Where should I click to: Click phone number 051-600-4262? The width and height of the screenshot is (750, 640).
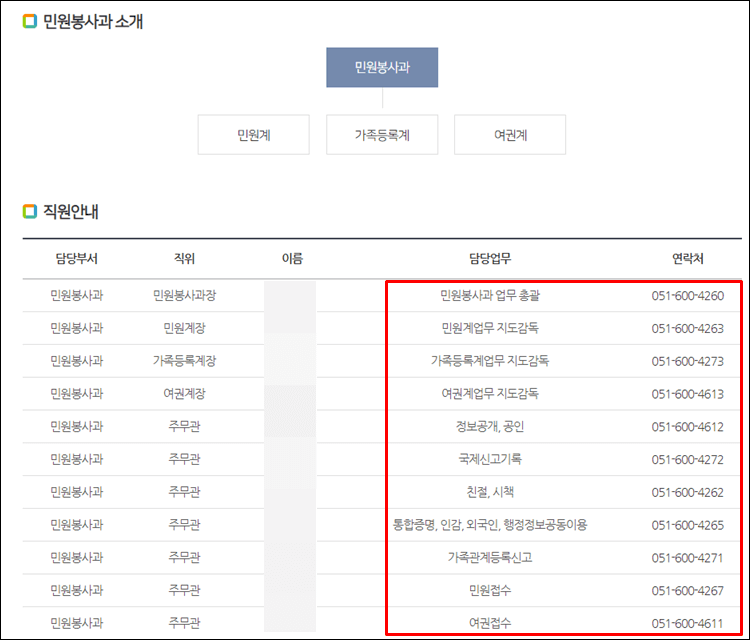(x=688, y=493)
